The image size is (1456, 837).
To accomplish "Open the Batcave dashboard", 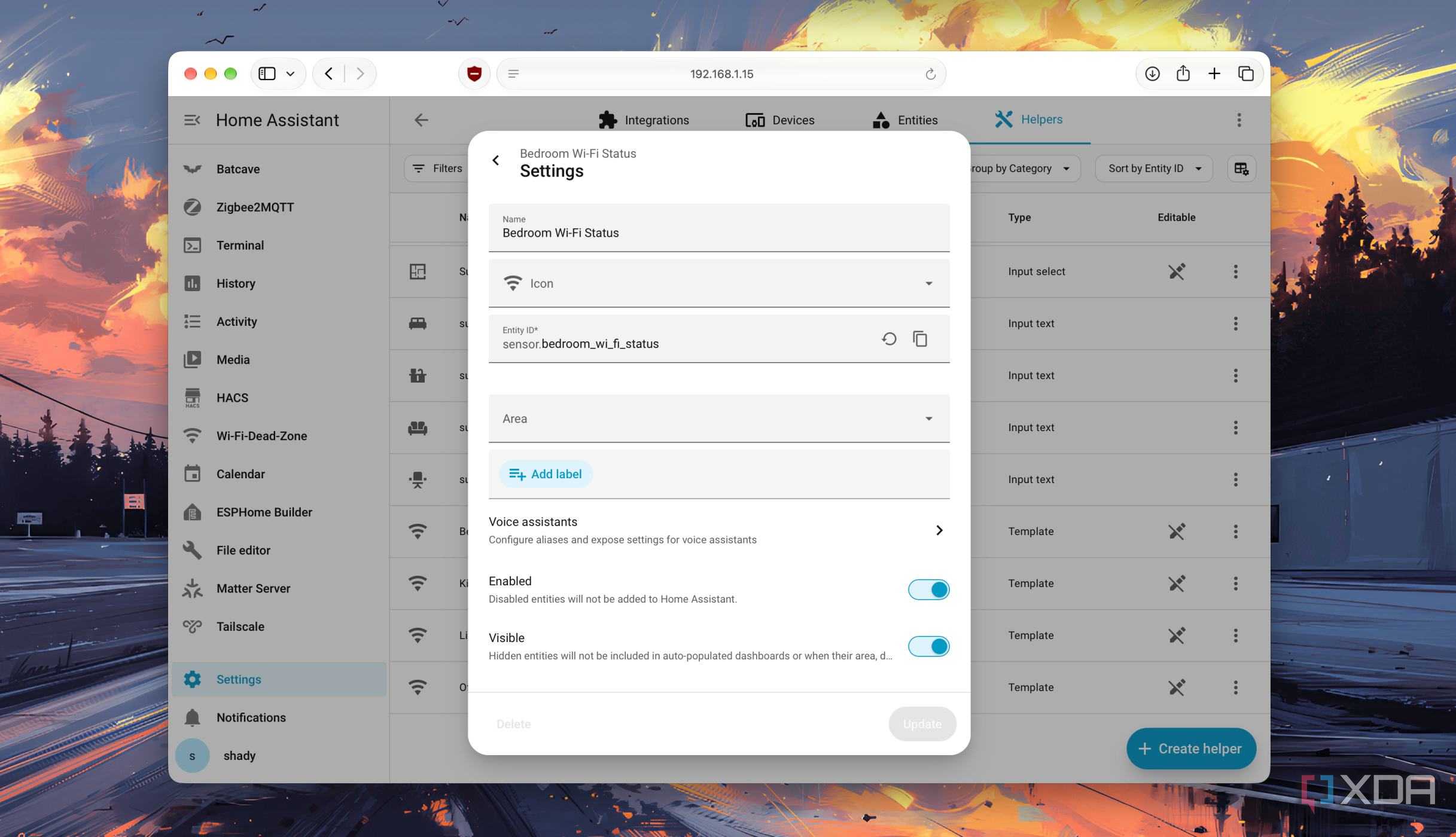I will [x=279, y=169].
